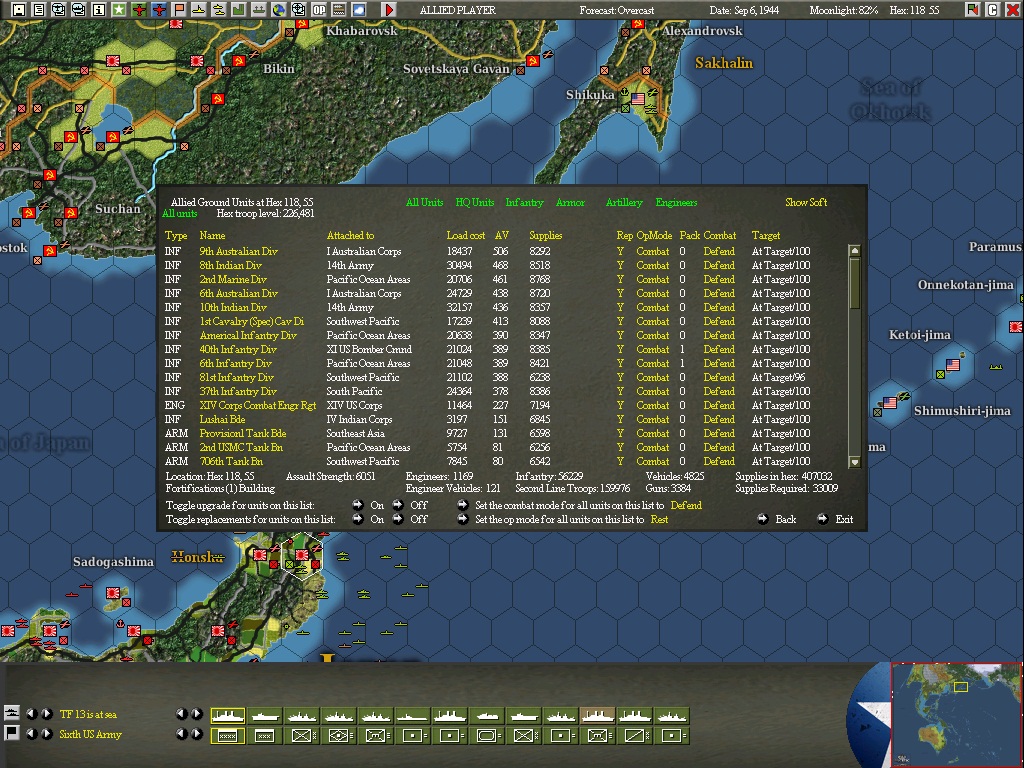
Task: Click the crosshair globe toolbar icon
Action: [x=298, y=9]
